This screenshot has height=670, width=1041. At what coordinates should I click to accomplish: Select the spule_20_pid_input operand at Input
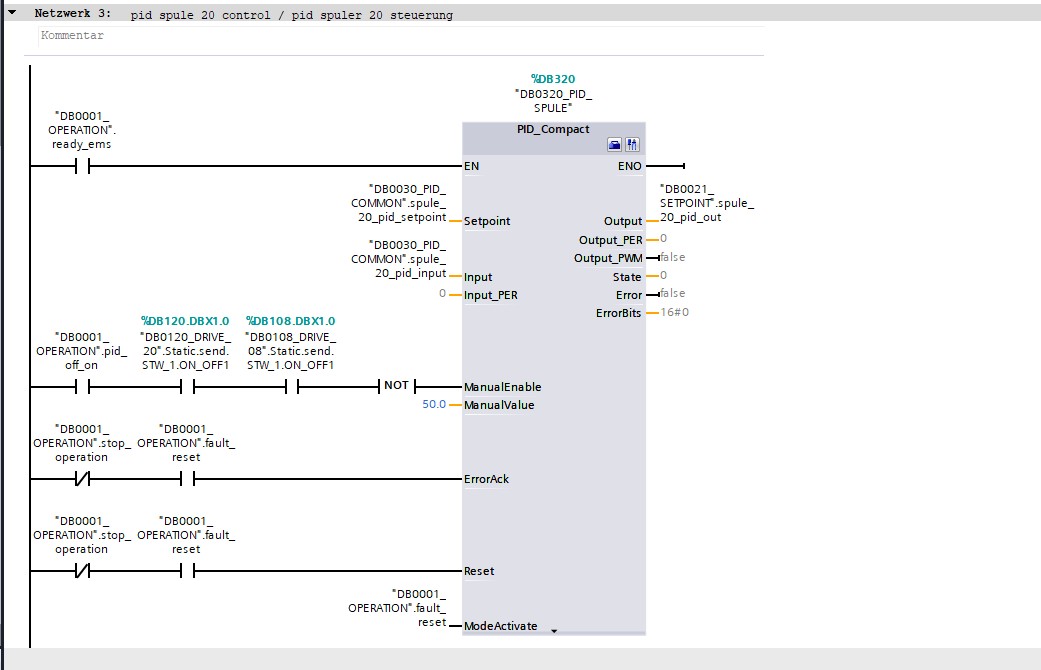[398, 259]
